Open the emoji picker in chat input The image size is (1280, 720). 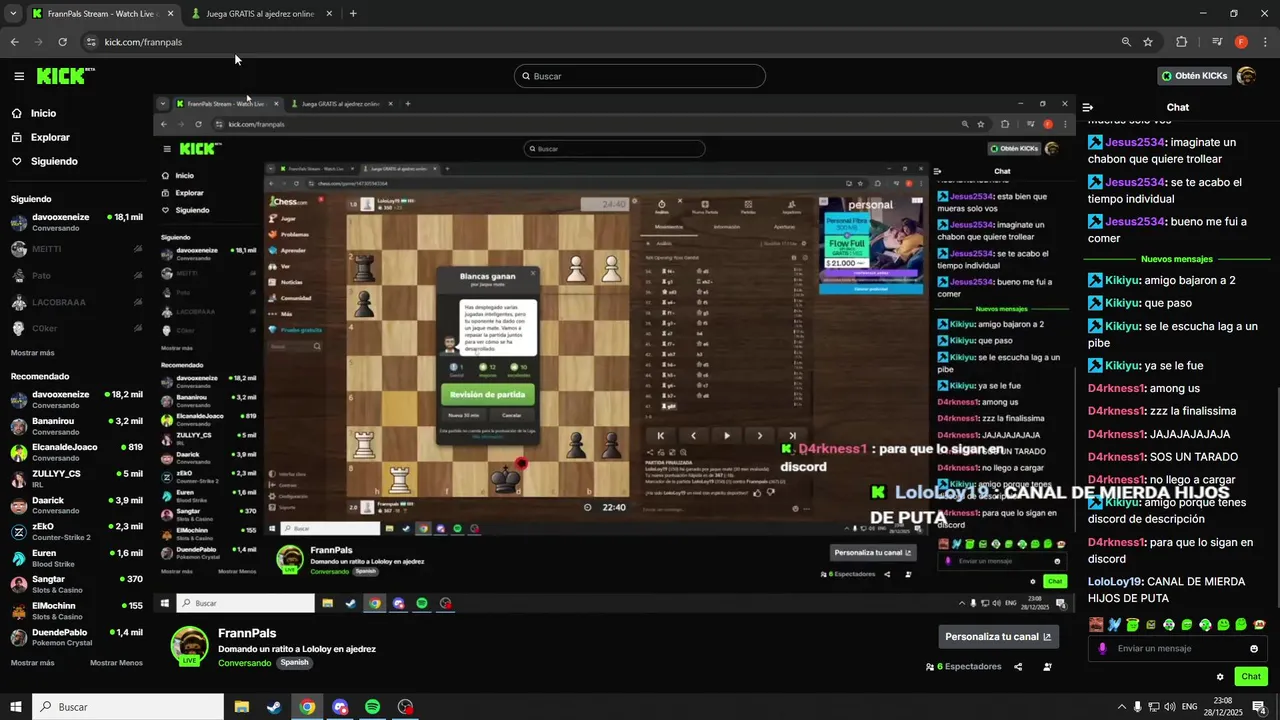pos(1254,648)
